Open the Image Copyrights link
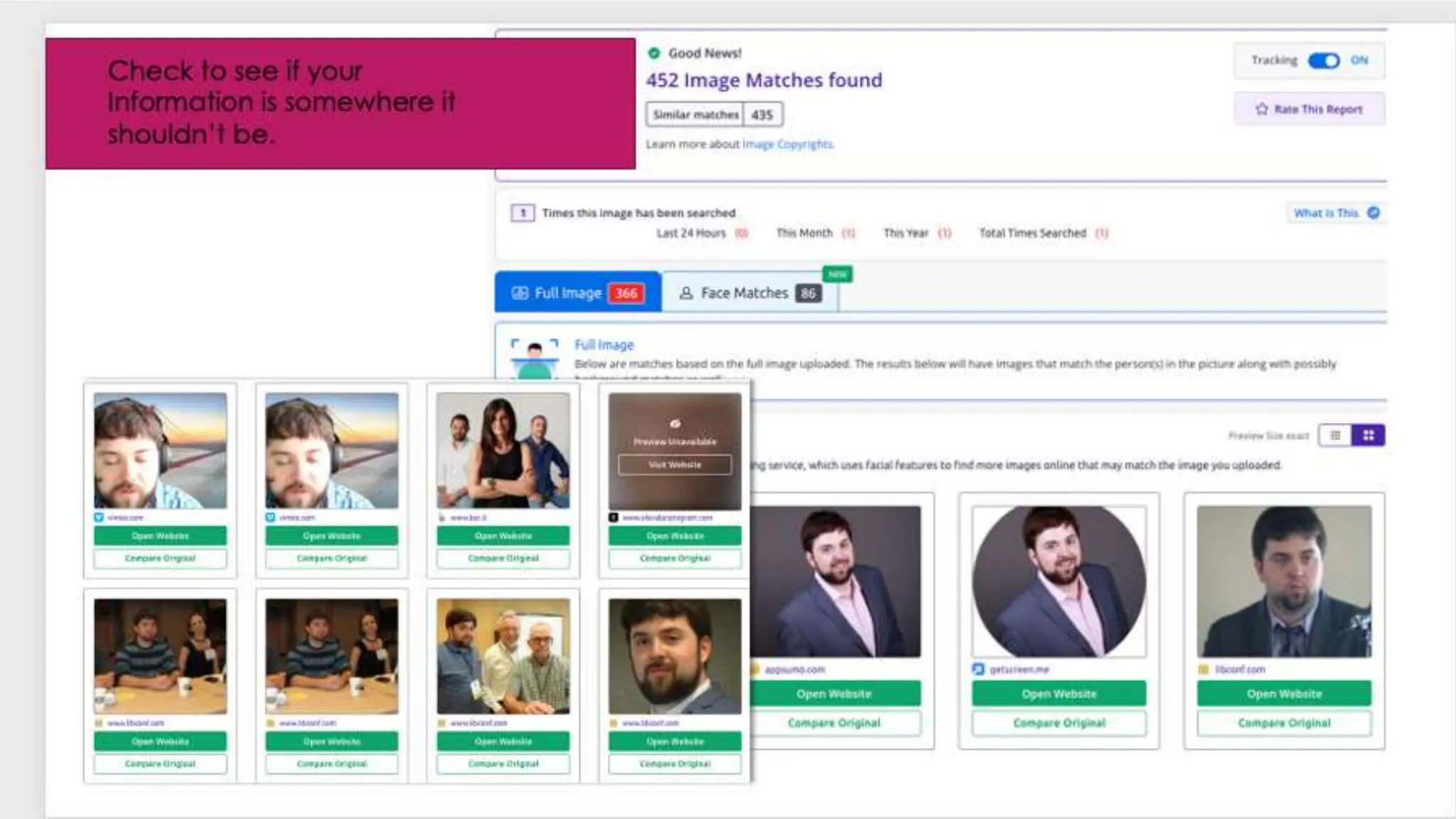This screenshot has width=1456, height=819. point(787,144)
